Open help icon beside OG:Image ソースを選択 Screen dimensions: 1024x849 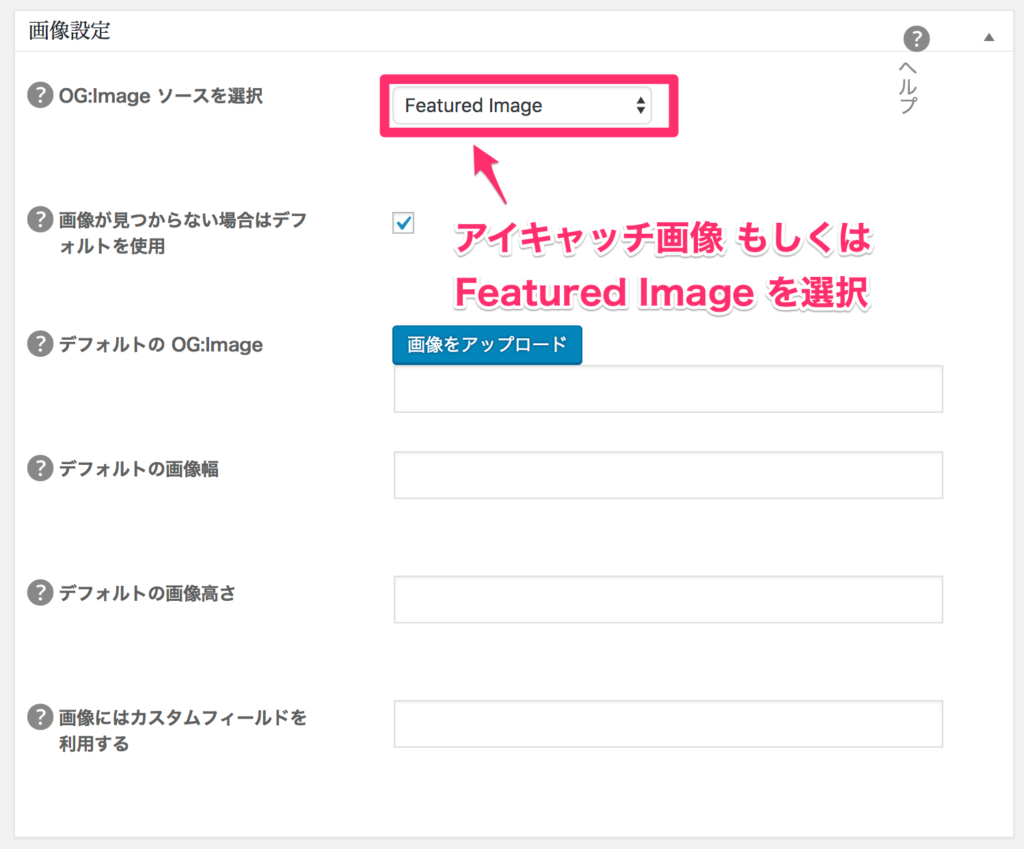40,95
